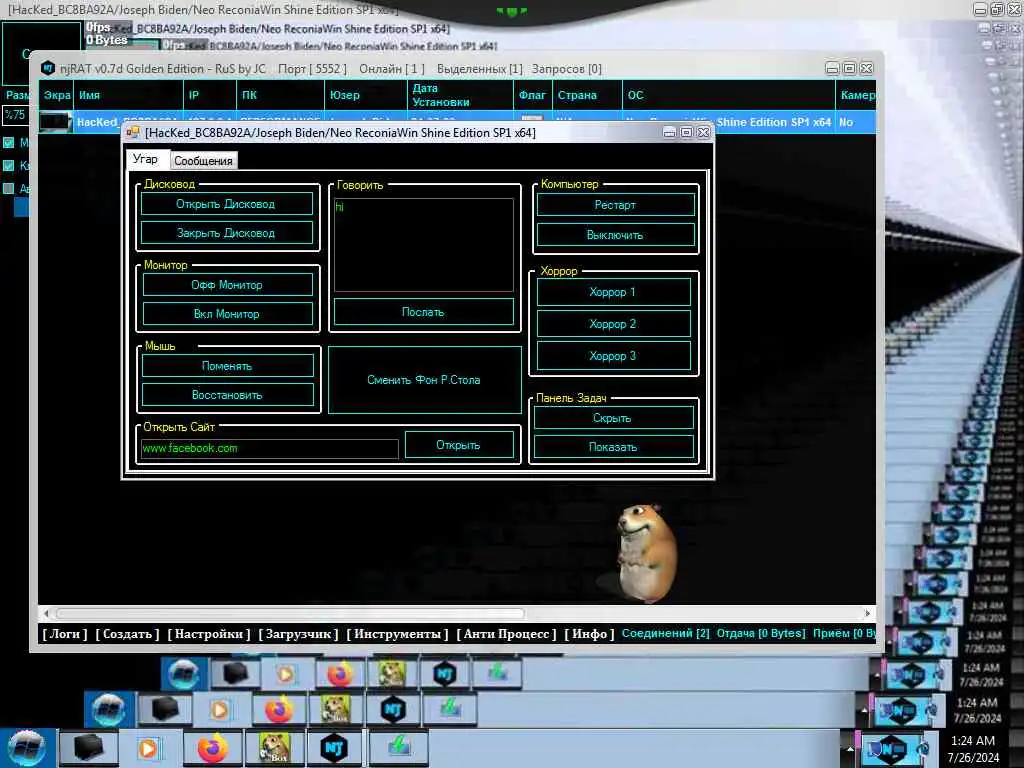Open the hamster Box icon on bottom taskbar
Viewport: 1024px width, 768px height.
pos(274,748)
